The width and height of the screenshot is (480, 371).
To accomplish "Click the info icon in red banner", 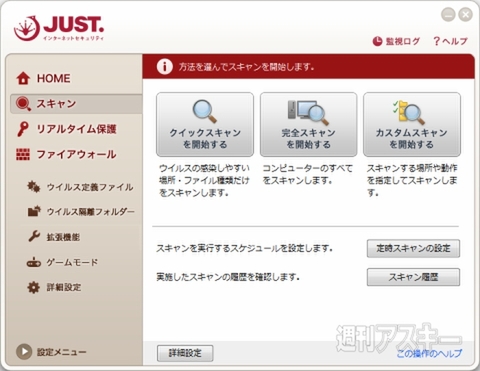I will click(164, 67).
